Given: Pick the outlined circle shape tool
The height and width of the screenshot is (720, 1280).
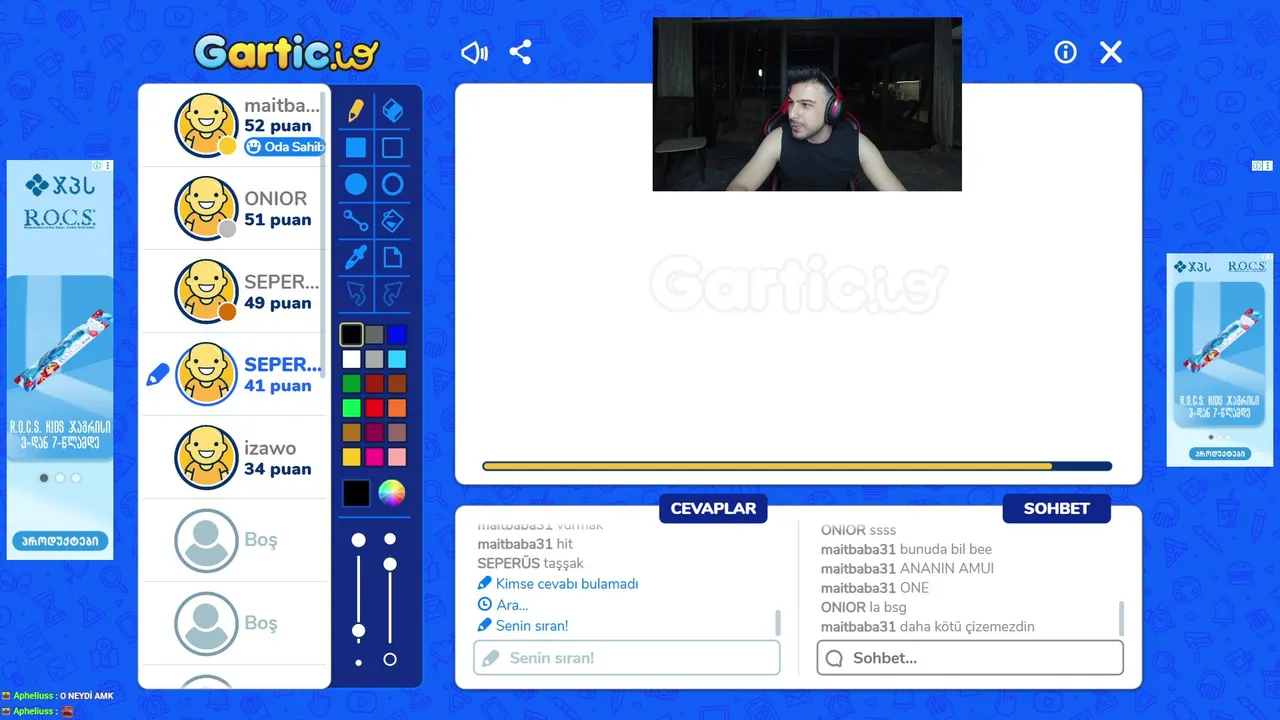Looking at the screenshot, I should (393, 184).
